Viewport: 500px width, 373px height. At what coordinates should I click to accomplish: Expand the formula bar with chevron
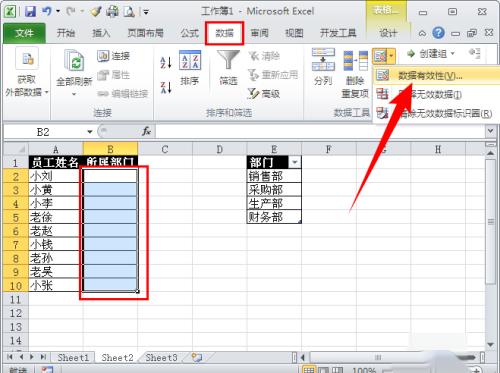click(x=490, y=131)
